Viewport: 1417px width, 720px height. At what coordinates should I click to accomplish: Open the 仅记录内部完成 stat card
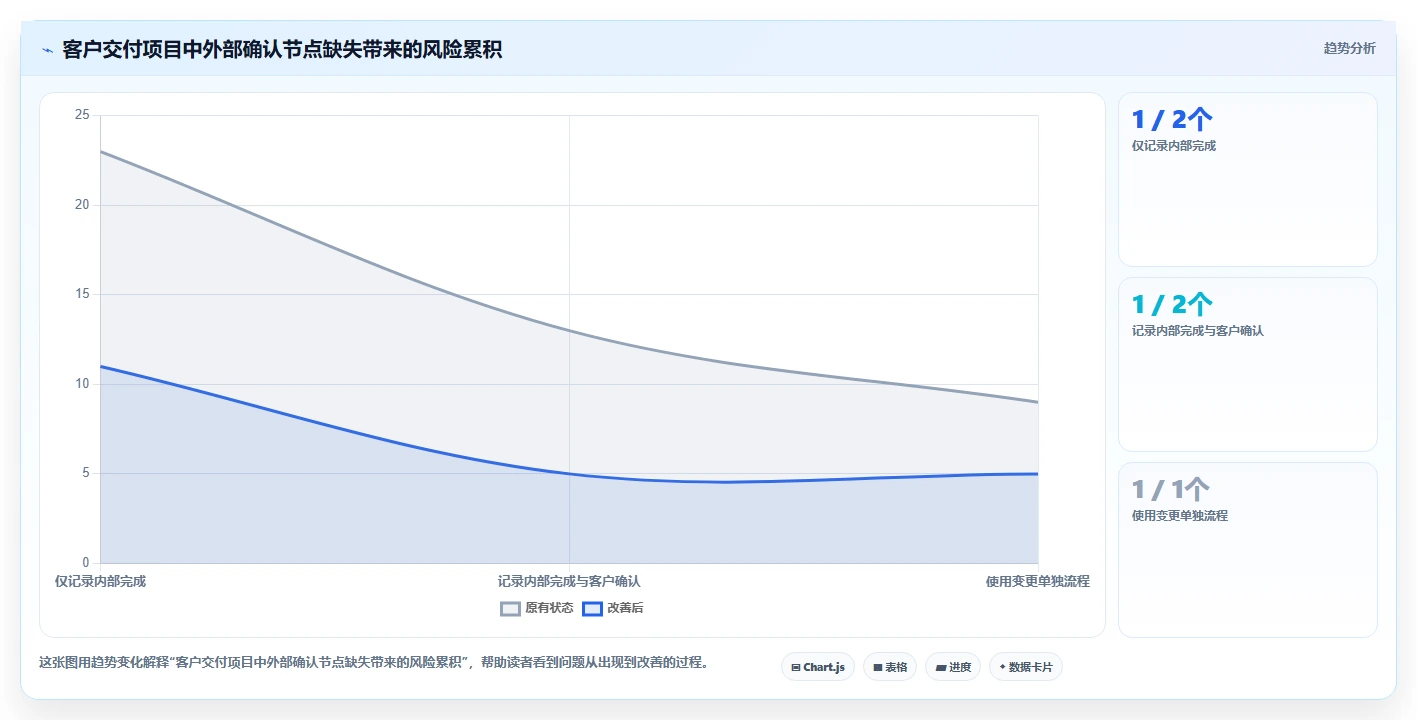(1248, 180)
